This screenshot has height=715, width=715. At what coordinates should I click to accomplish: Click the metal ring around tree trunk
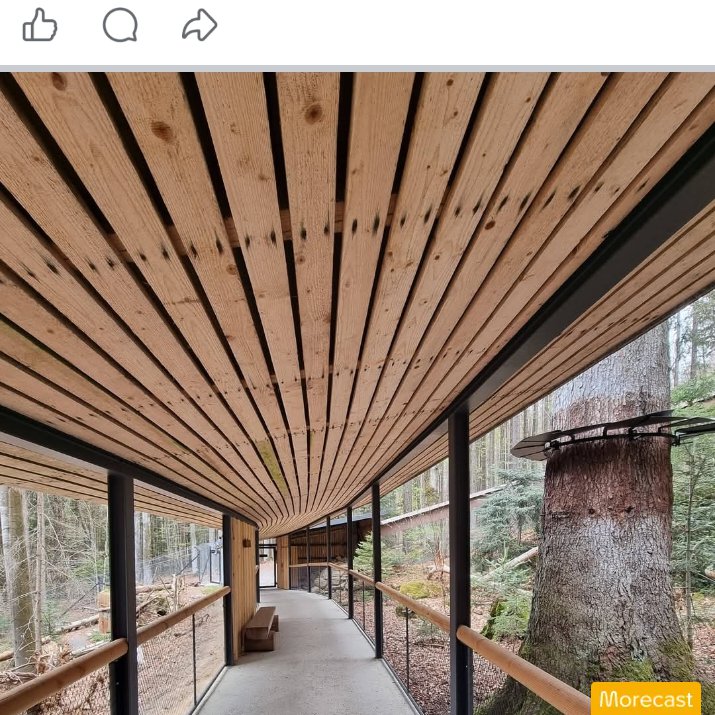(x=613, y=433)
